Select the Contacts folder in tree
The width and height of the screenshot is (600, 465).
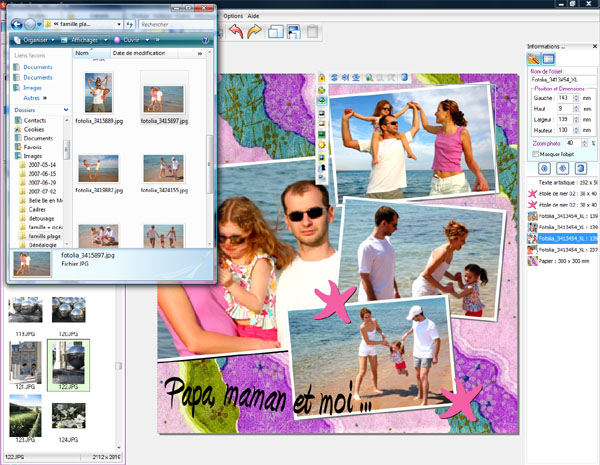click(x=35, y=121)
